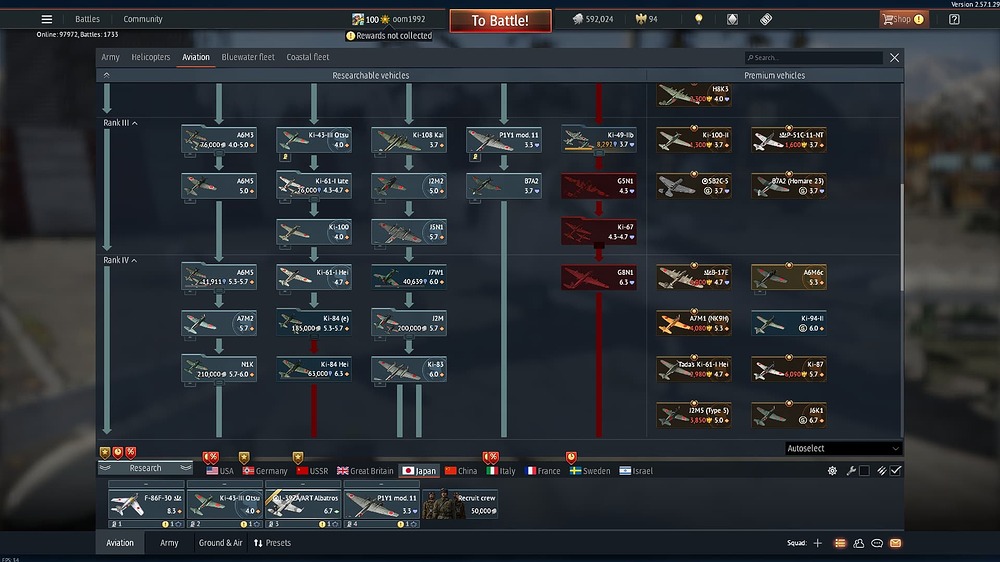Collapse the Rank IV section
The height and width of the screenshot is (562, 1000).
[x=120, y=260]
